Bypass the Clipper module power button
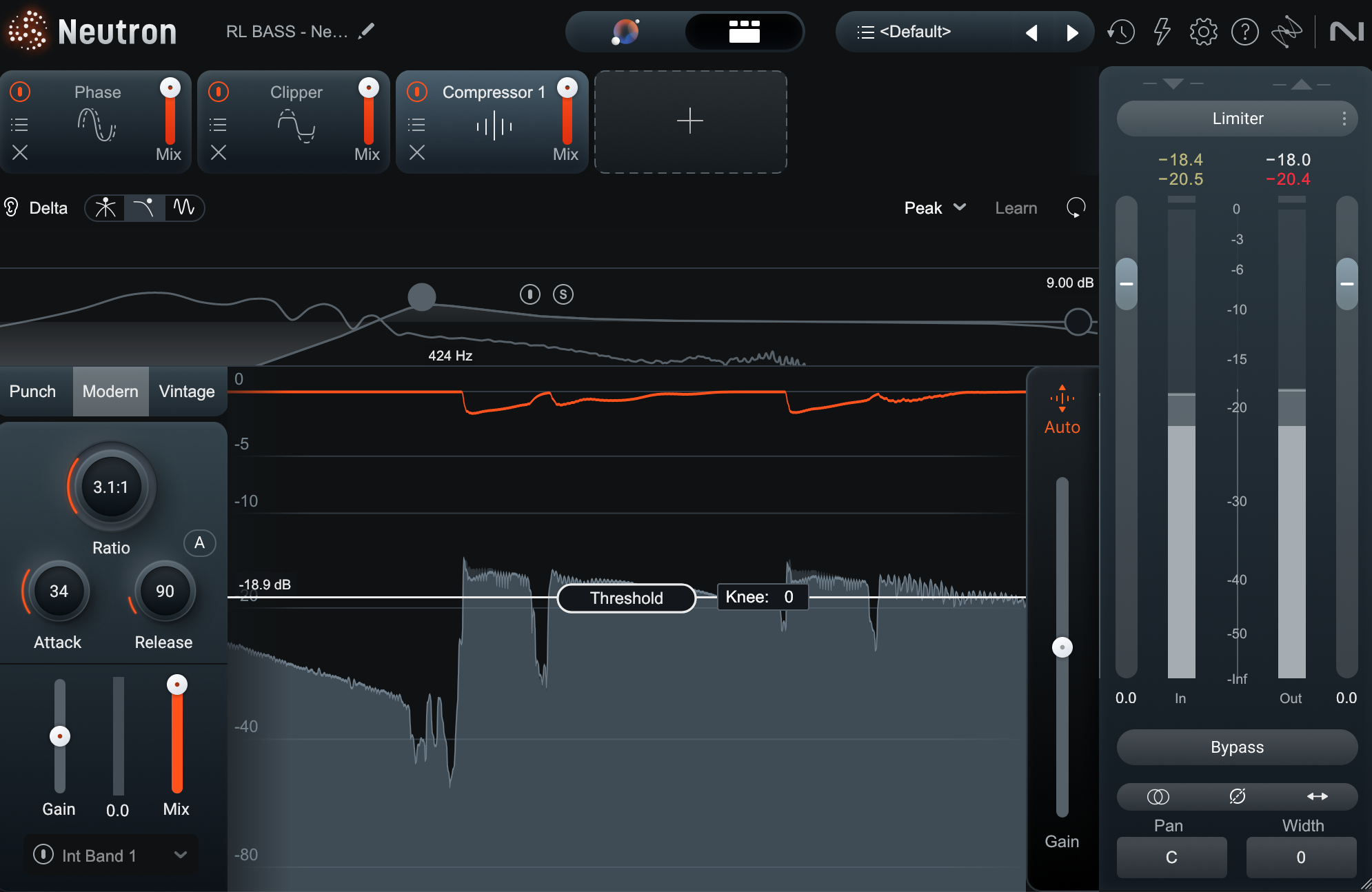The width and height of the screenshot is (1372, 892). pyautogui.click(x=219, y=92)
